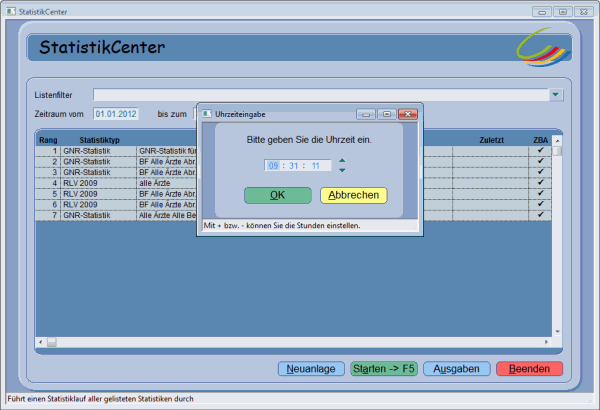Maximize the Uhrzeiteingabe dialog

click(386, 114)
